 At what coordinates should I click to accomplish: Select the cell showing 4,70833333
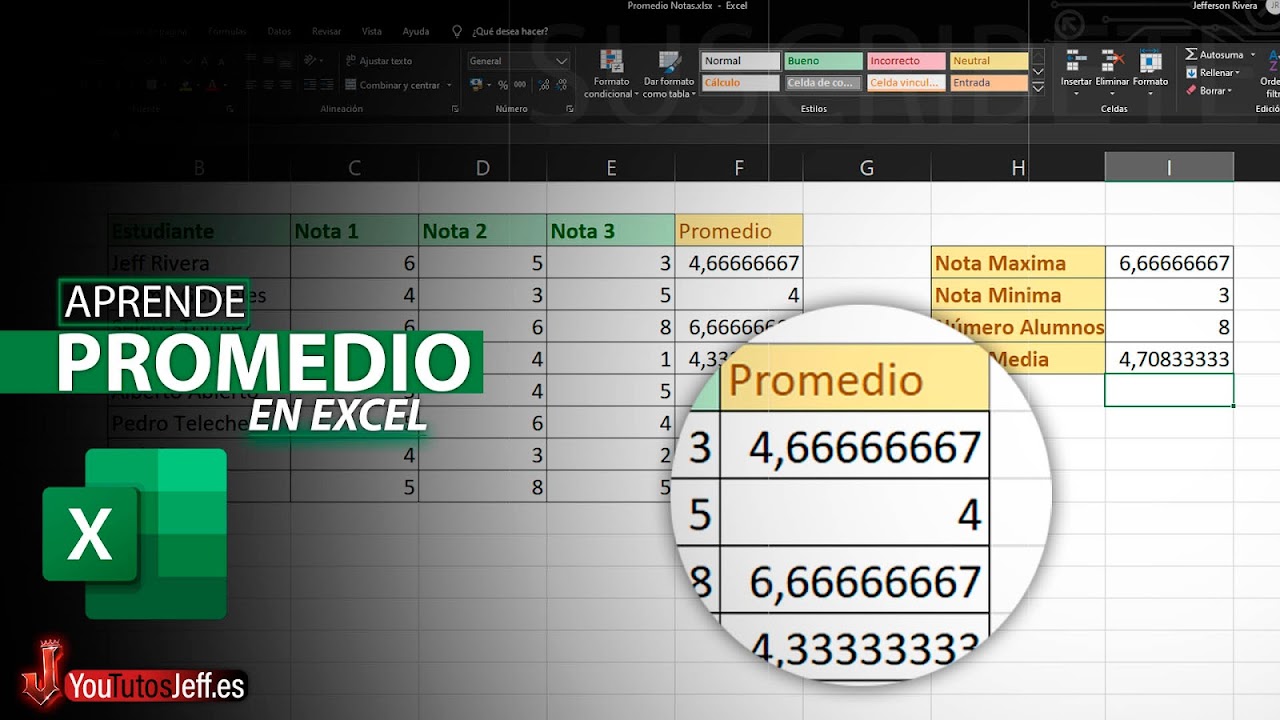click(x=1169, y=359)
